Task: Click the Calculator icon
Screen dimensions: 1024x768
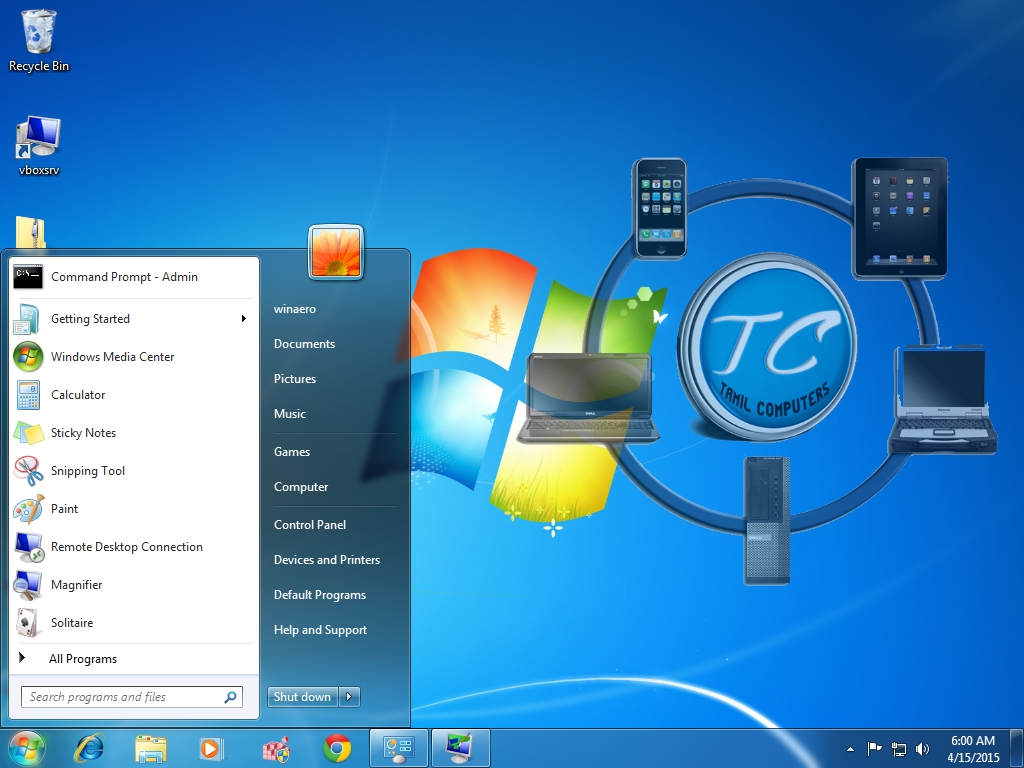Action: pos(28,395)
